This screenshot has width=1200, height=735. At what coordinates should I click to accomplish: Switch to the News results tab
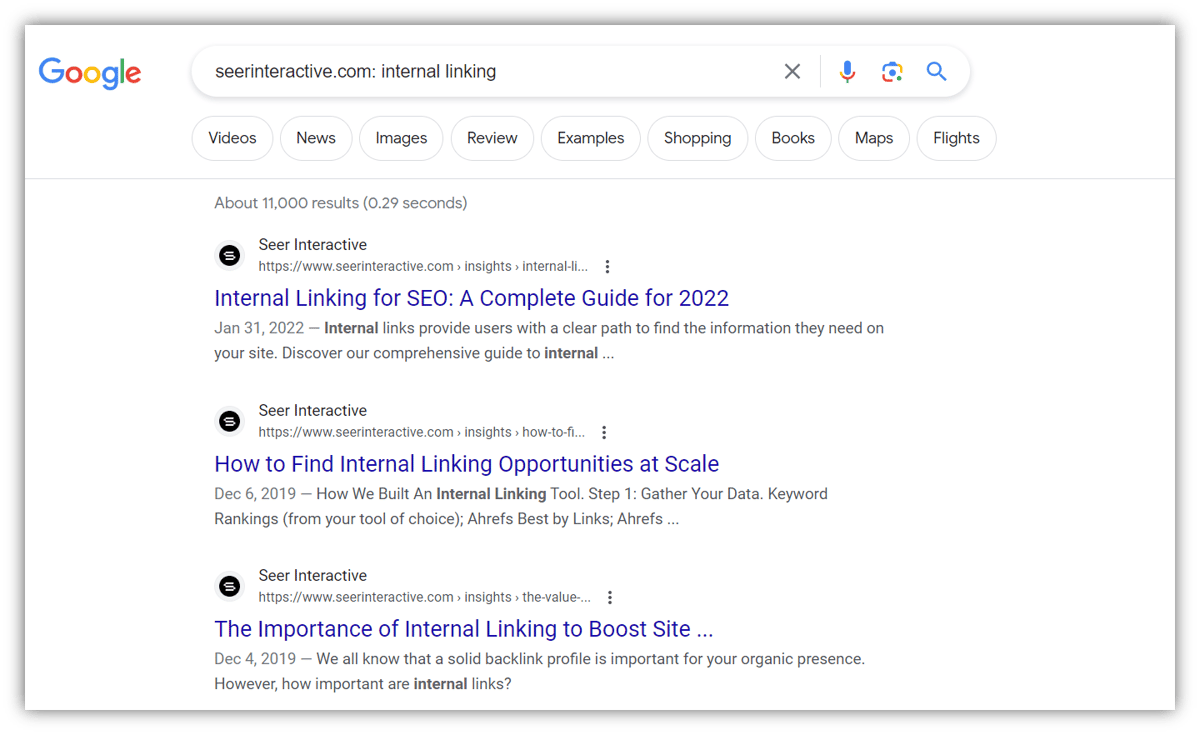coord(316,138)
